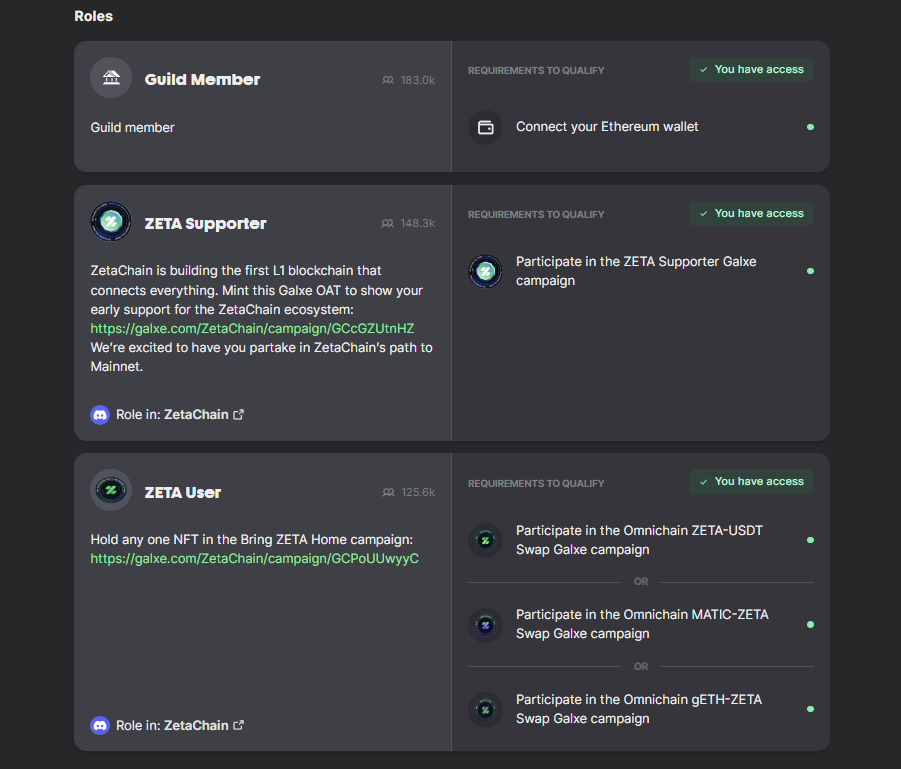Click Requirements to Qualify label in Guild Member card

point(536,71)
